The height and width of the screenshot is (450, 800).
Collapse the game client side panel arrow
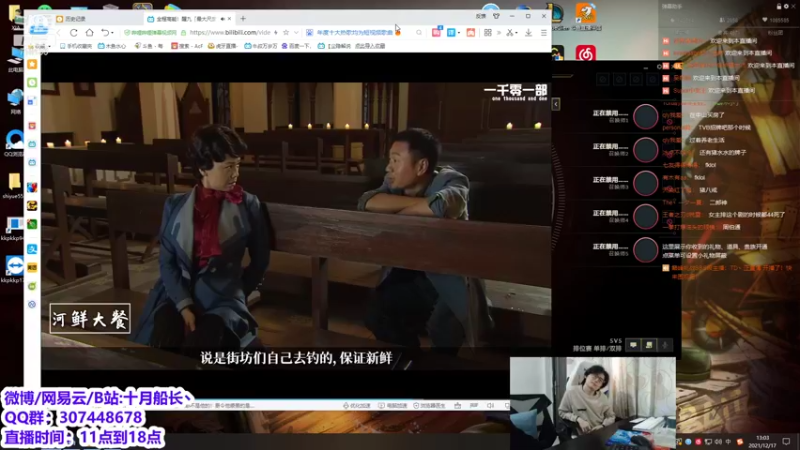coord(556,104)
